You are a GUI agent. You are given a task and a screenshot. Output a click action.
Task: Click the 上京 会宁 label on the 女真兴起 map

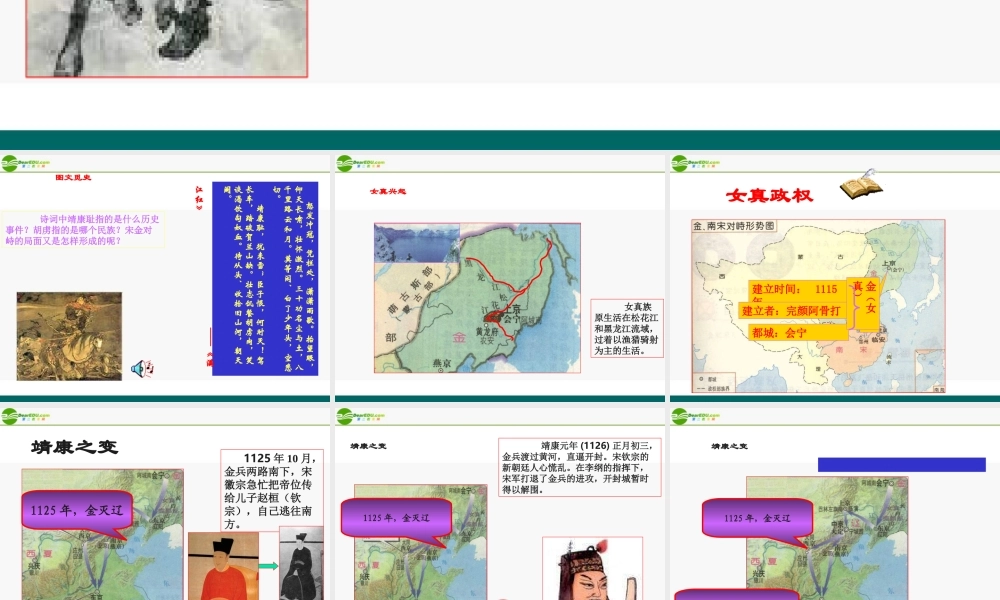coord(512,314)
